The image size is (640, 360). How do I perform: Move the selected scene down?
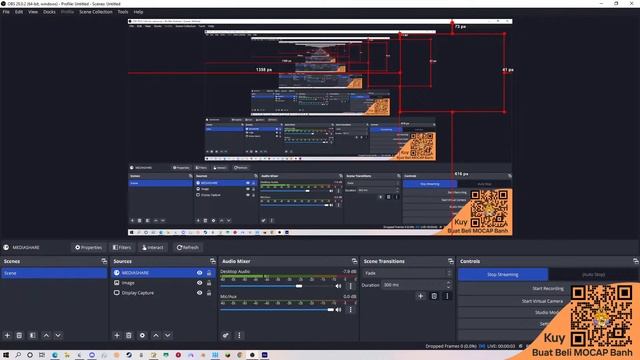coord(58,335)
